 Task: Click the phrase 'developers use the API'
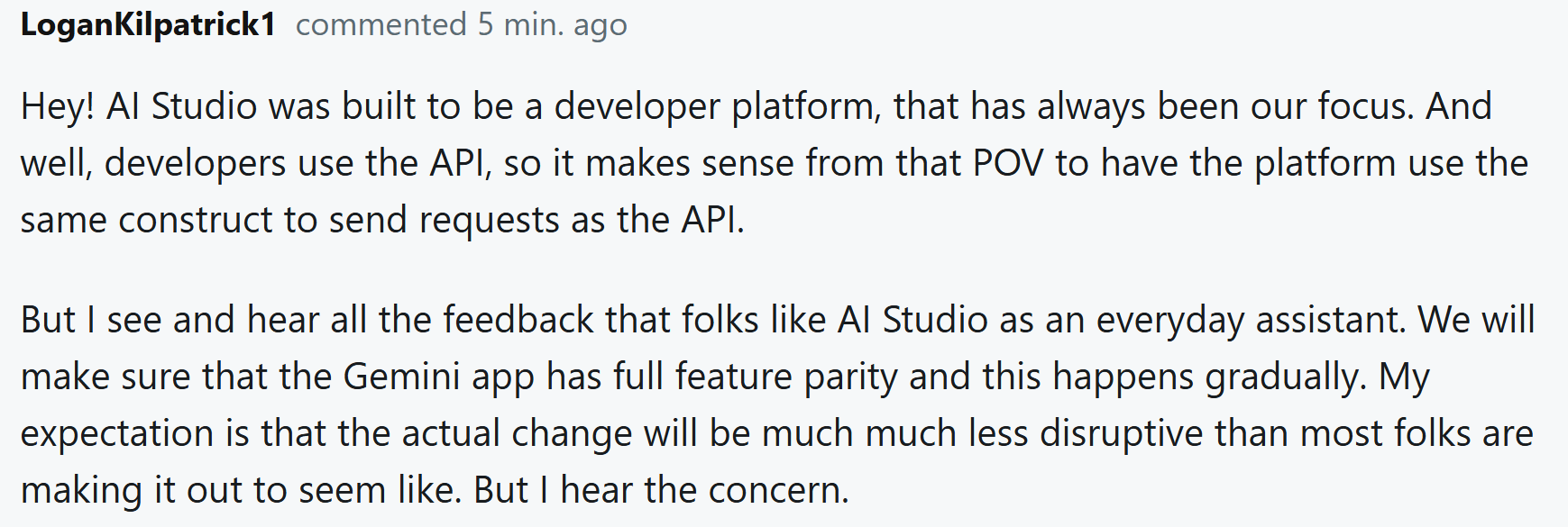click(x=298, y=164)
